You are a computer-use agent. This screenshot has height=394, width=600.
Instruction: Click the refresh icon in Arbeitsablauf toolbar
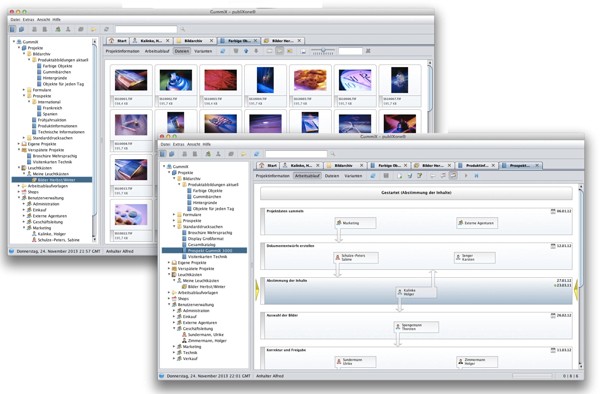click(x=373, y=176)
